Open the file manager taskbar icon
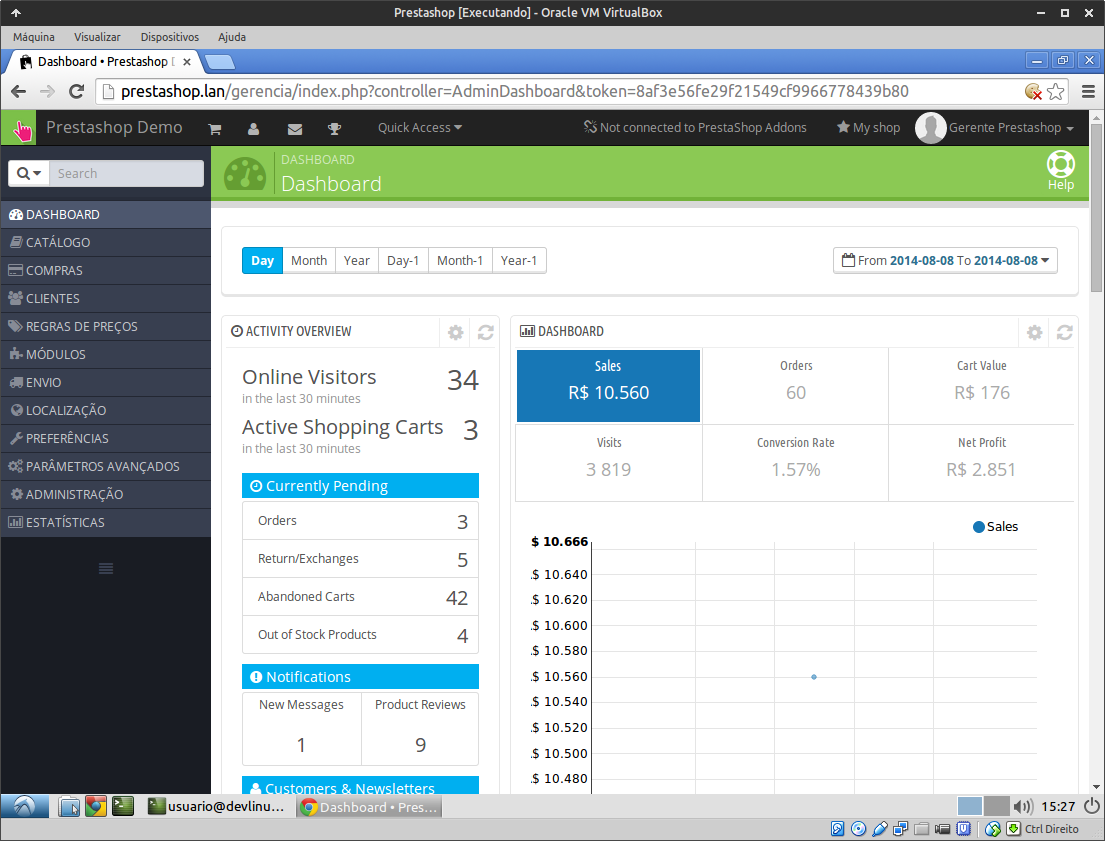The width and height of the screenshot is (1105, 841). (69, 806)
